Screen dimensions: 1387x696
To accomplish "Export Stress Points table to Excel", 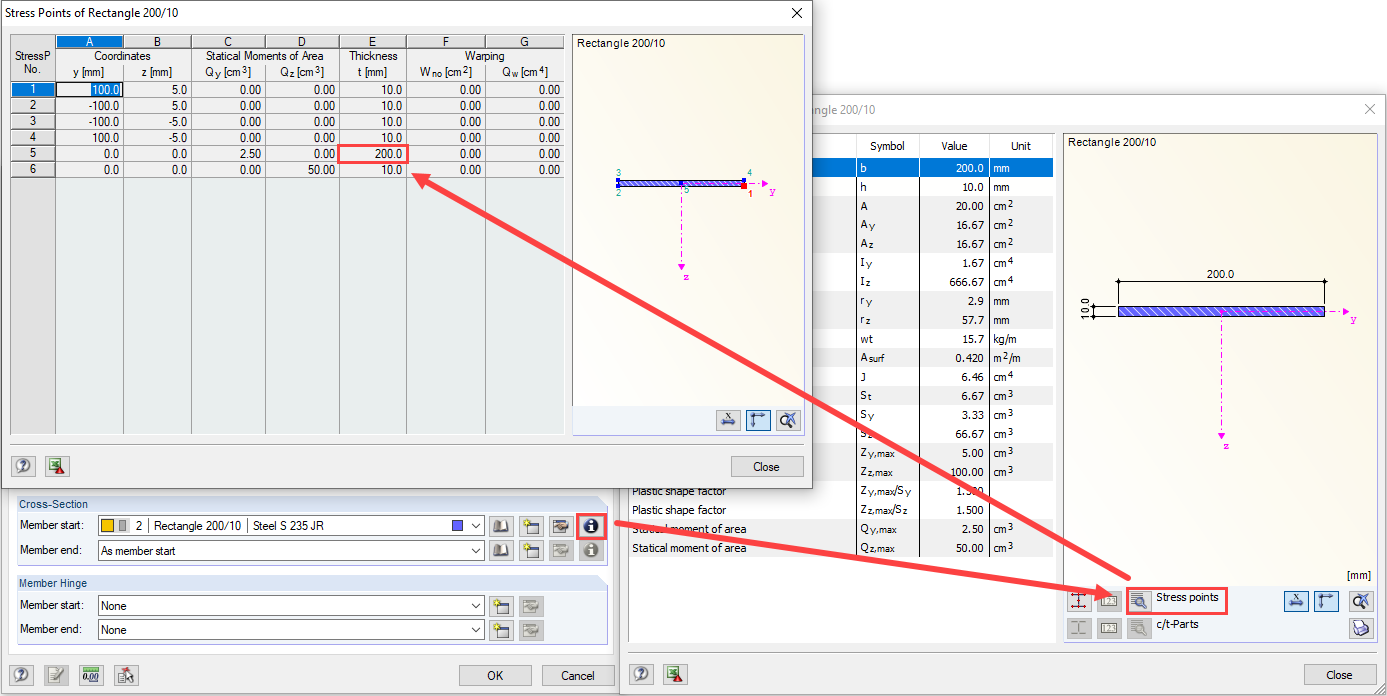I will [x=56, y=466].
